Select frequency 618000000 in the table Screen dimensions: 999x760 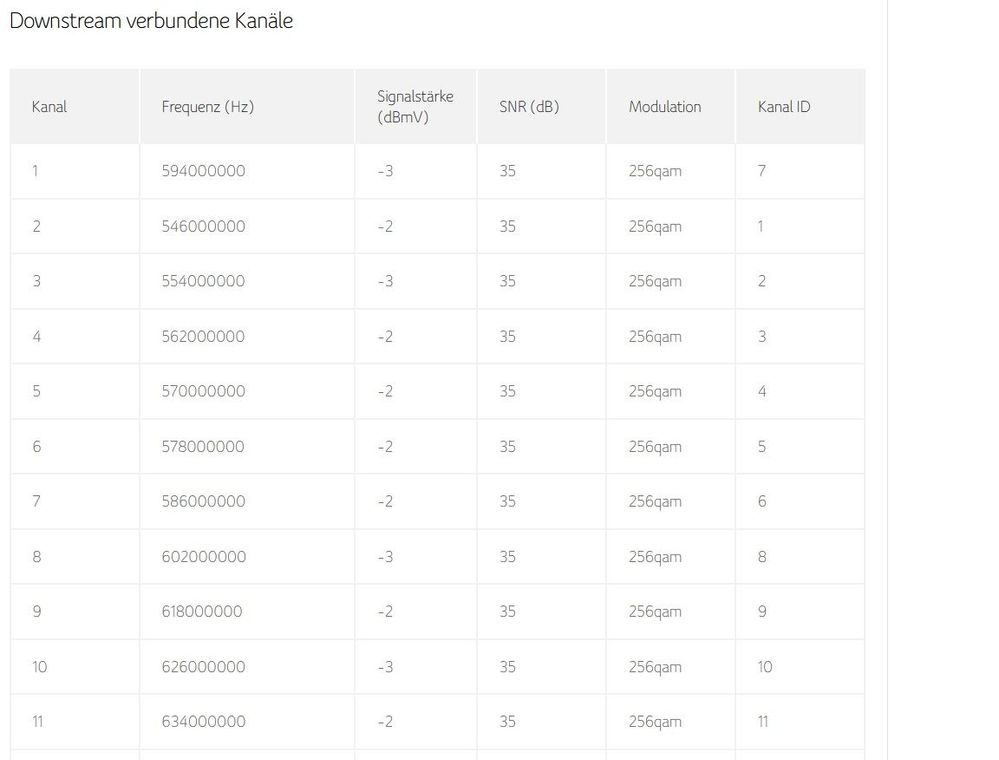pyautogui.click(x=202, y=611)
